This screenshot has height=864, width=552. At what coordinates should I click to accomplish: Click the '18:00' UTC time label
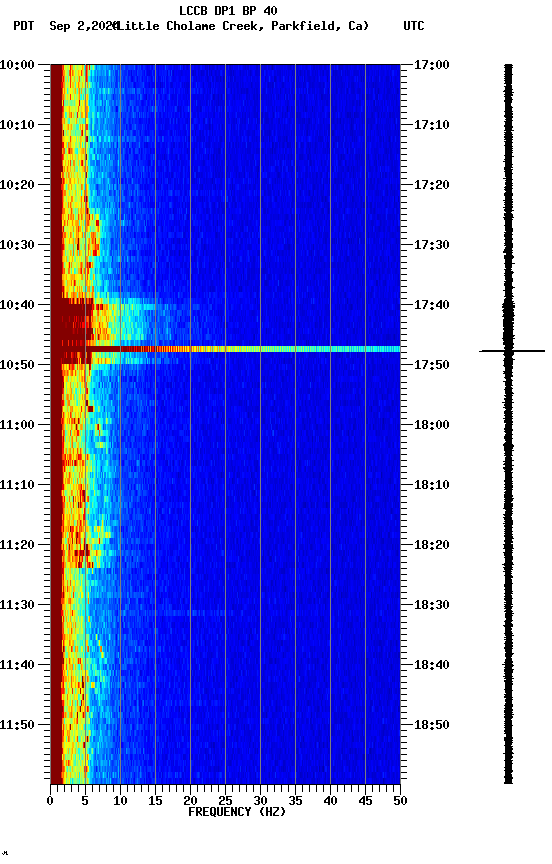[432, 425]
